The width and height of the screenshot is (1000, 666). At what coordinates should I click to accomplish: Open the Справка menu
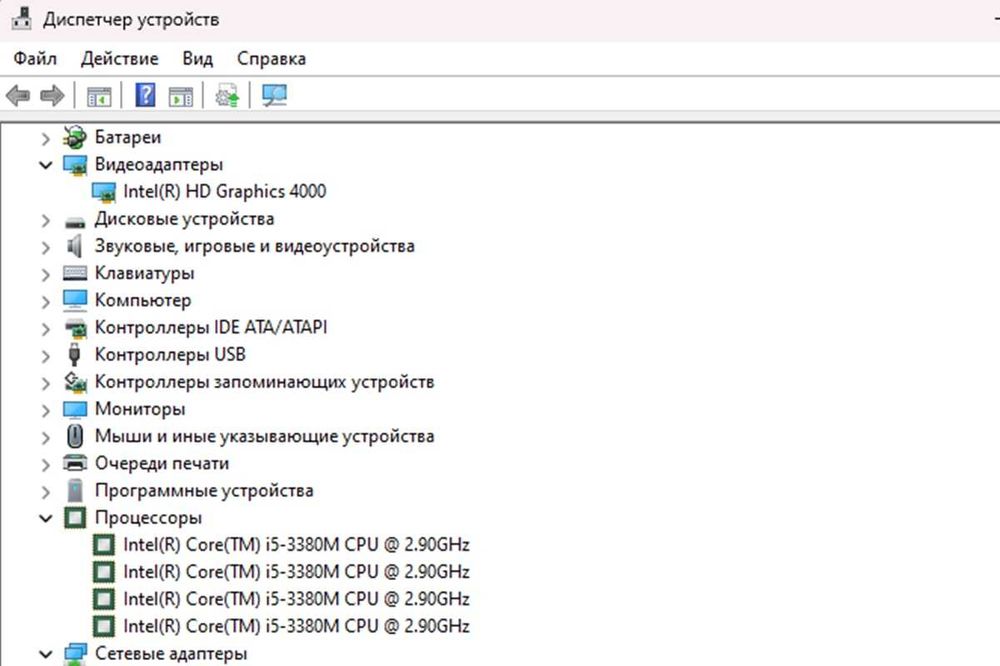coord(271,59)
